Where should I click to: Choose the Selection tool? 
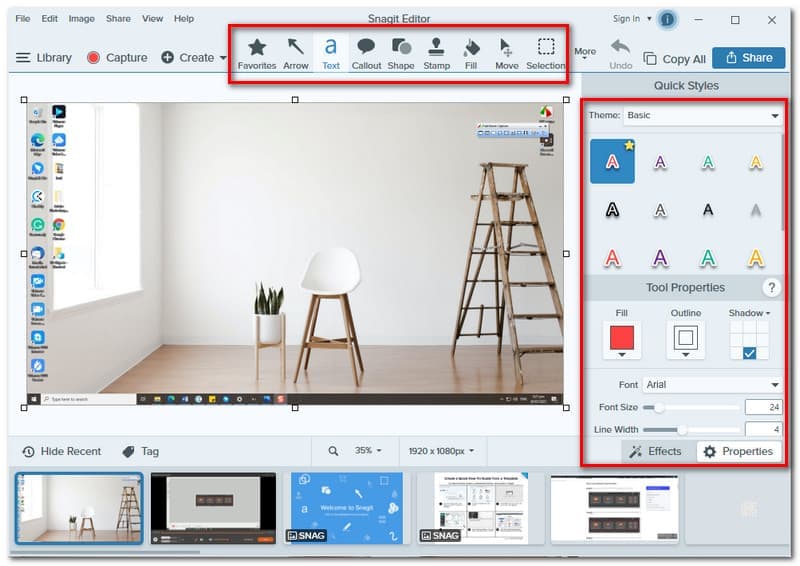546,53
